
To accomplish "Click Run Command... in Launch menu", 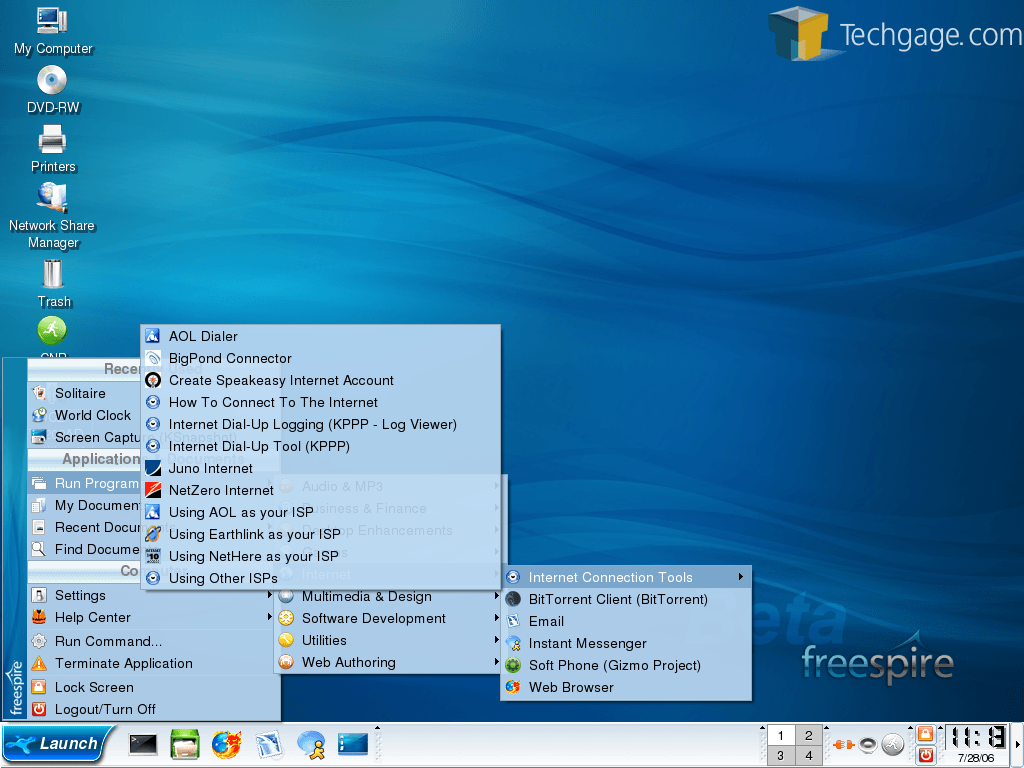I will point(153,641).
